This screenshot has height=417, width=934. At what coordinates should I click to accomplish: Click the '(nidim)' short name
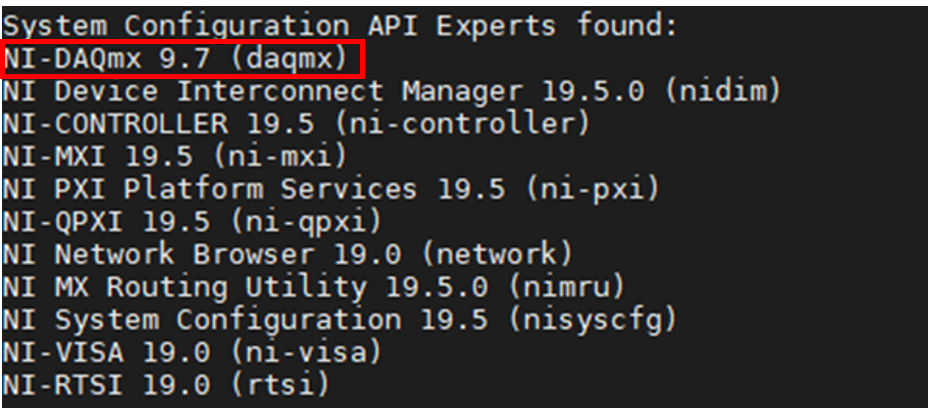723,92
